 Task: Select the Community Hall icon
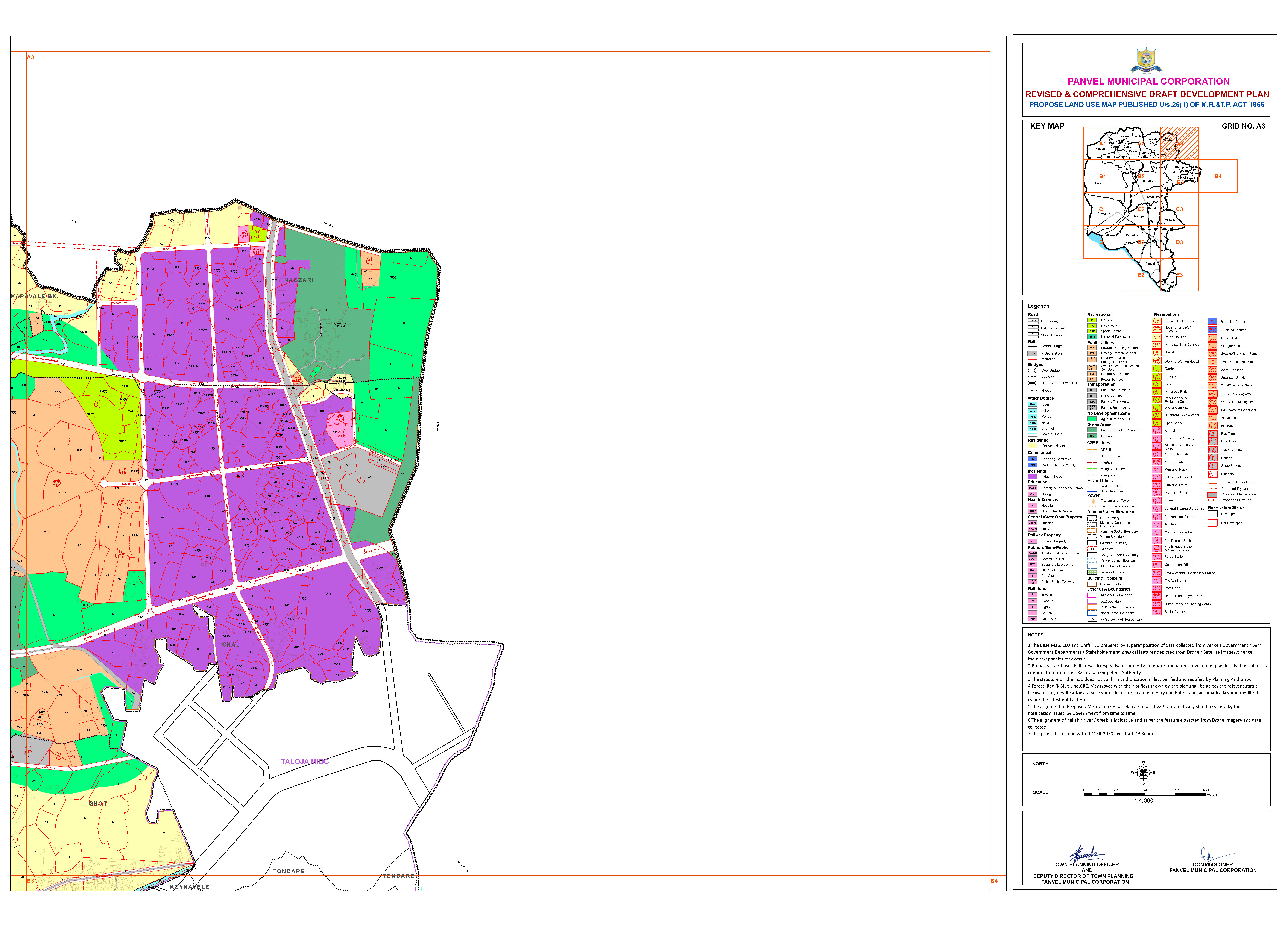(x=1033, y=559)
